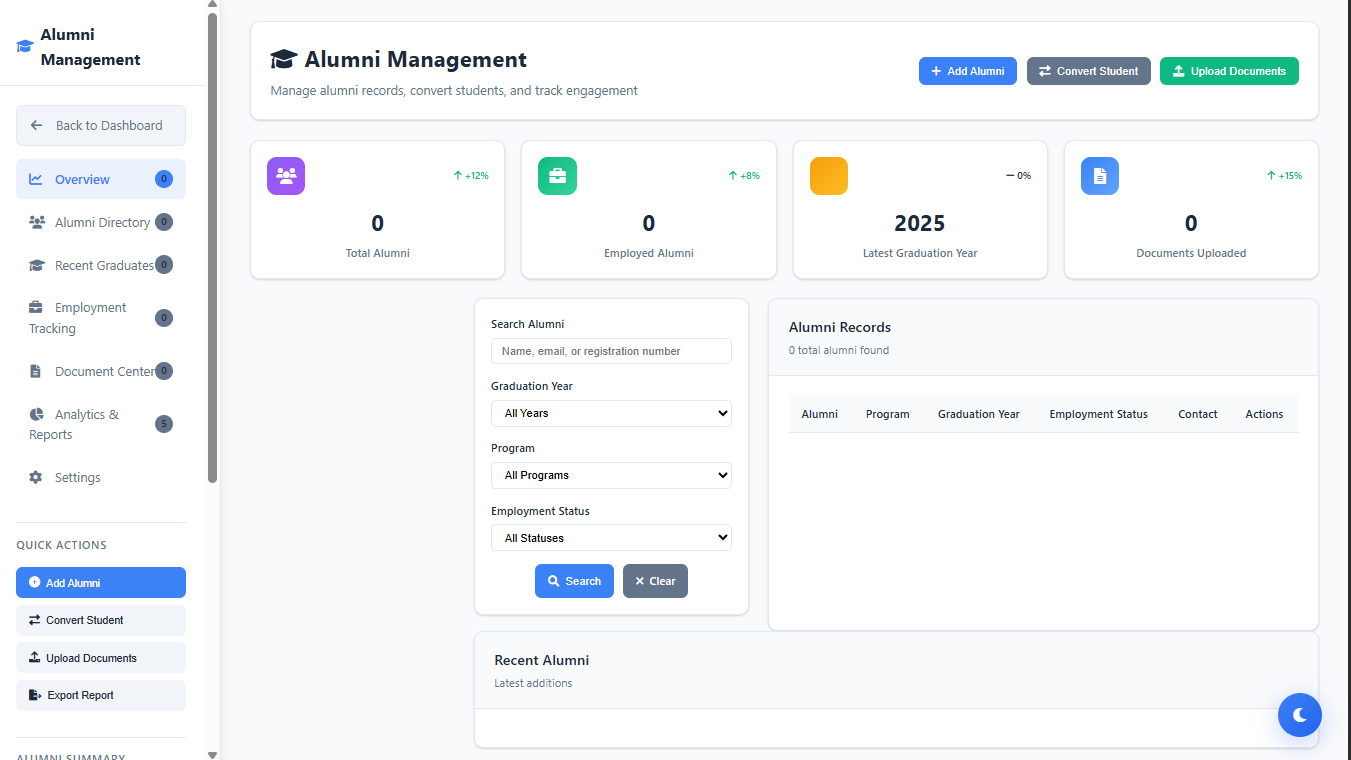Open the Graduation Year dropdown
Image resolution: width=1351 pixels, height=760 pixels.
(x=611, y=413)
